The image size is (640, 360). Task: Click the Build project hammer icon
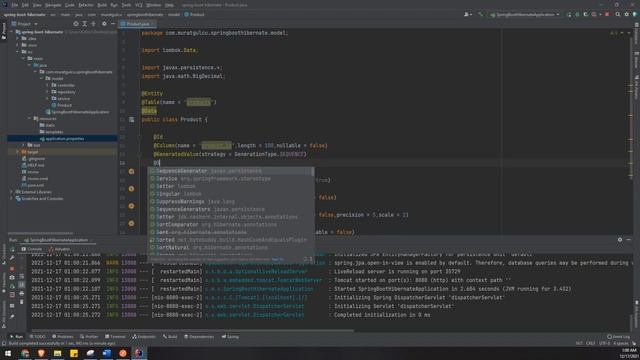tap(481, 14)
